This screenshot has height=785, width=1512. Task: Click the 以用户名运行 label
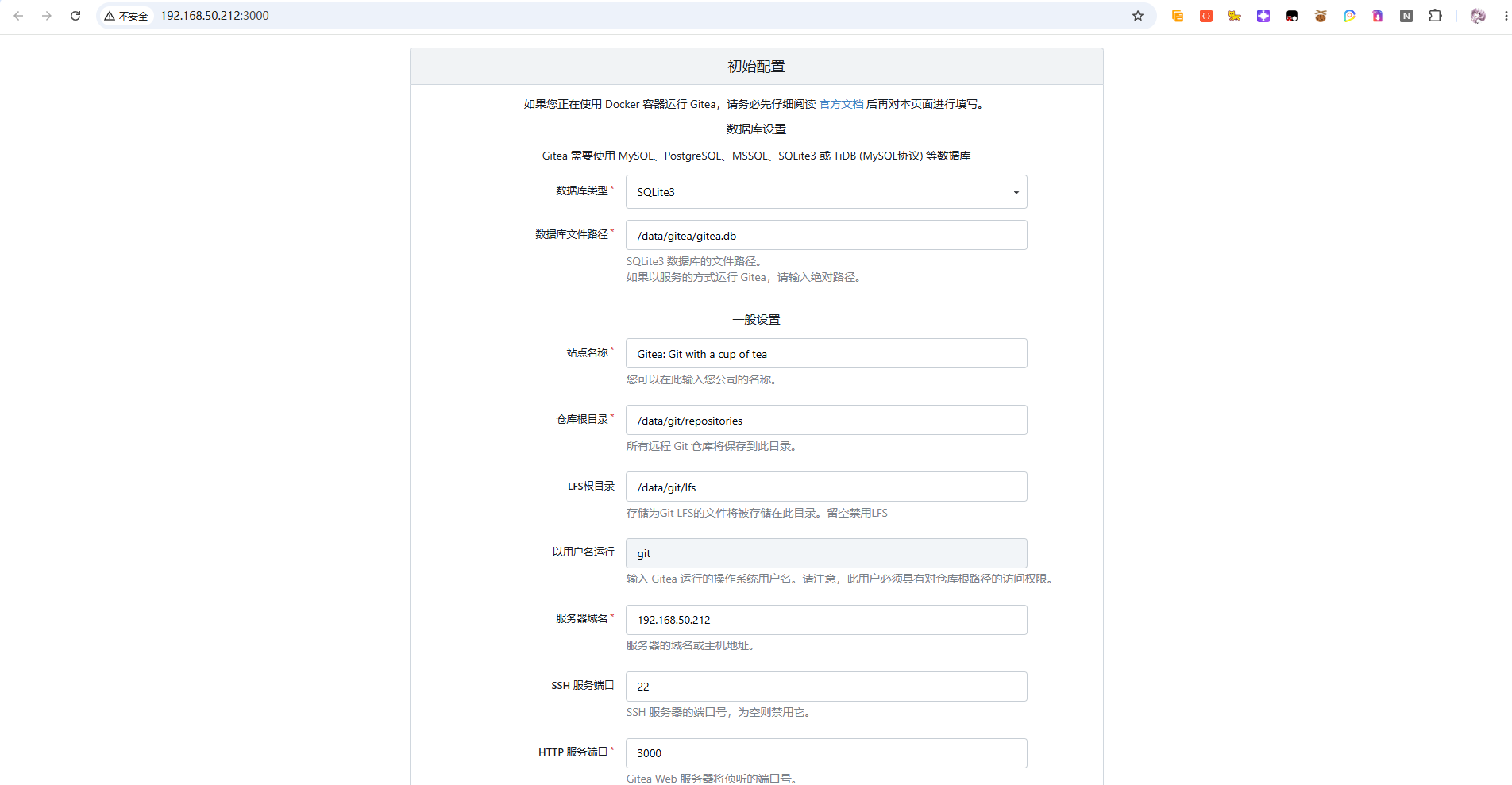[x=584, y=552]
